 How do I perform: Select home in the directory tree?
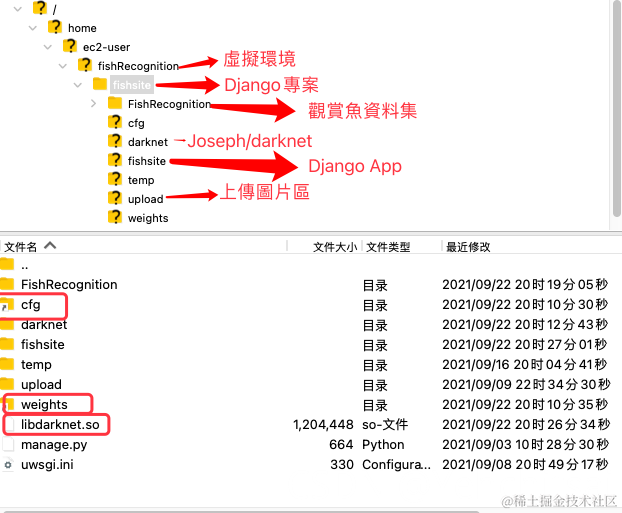click(x=82, y=28)
